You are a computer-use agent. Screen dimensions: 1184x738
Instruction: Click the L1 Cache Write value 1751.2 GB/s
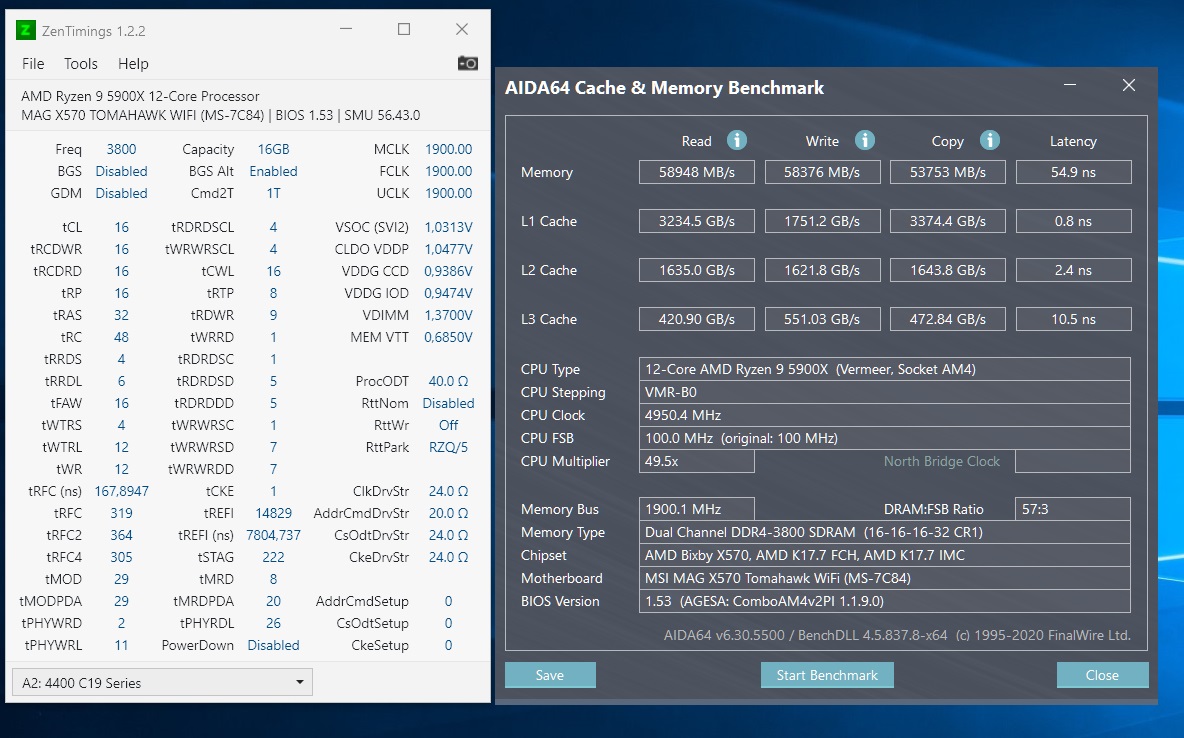coord(822,221)
